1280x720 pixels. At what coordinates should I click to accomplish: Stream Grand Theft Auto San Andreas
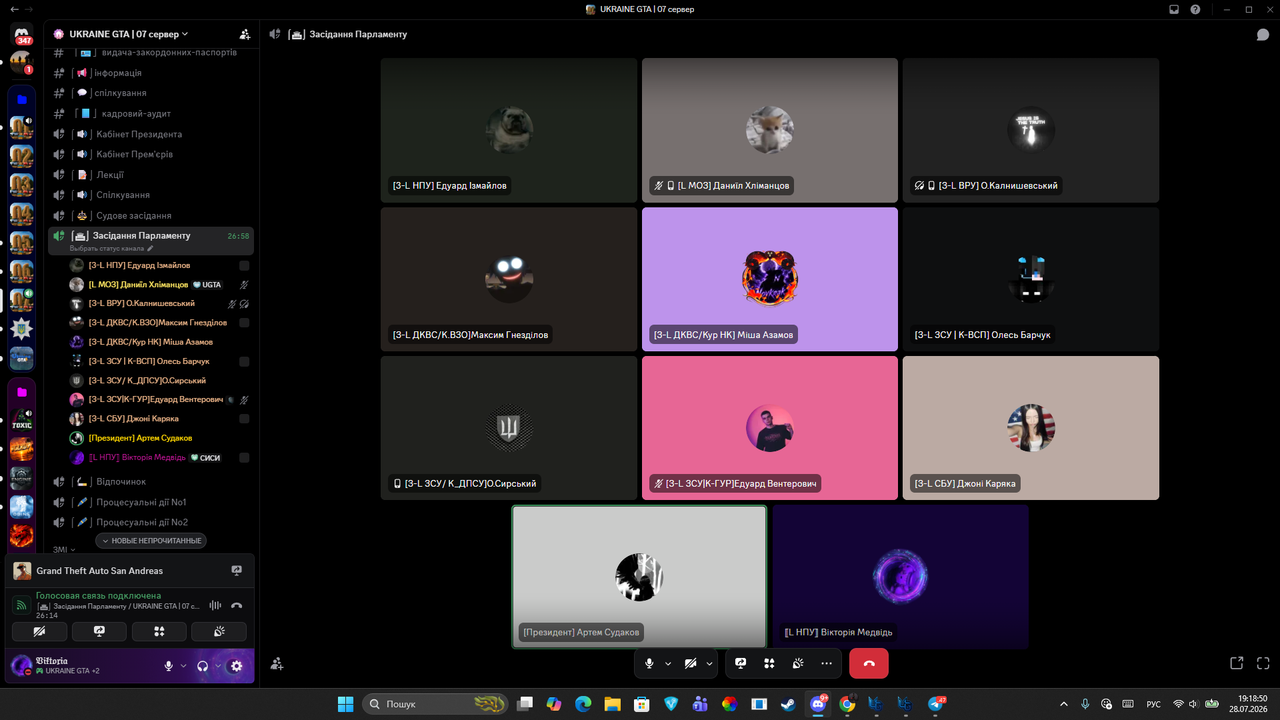237,571
